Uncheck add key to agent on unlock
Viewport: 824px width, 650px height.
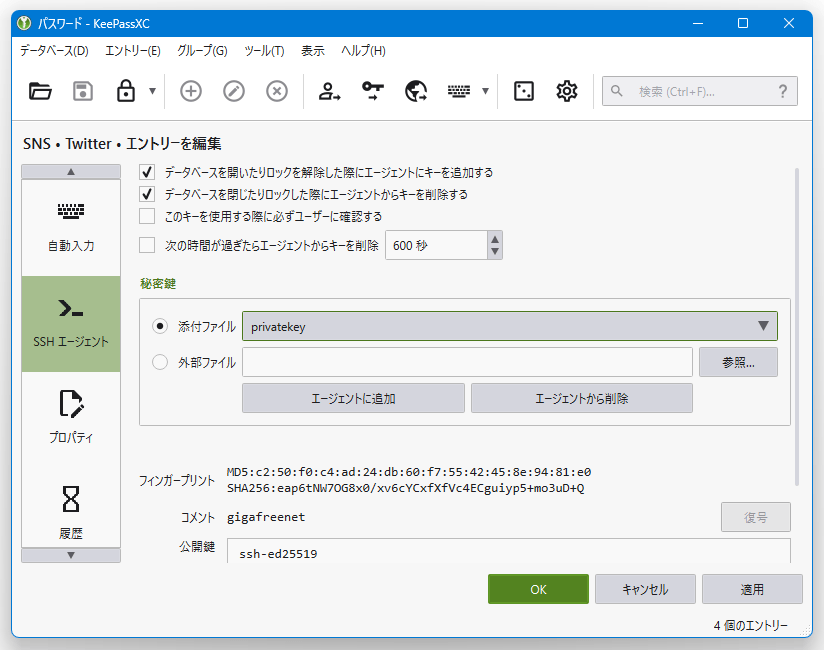coord(147,172)
